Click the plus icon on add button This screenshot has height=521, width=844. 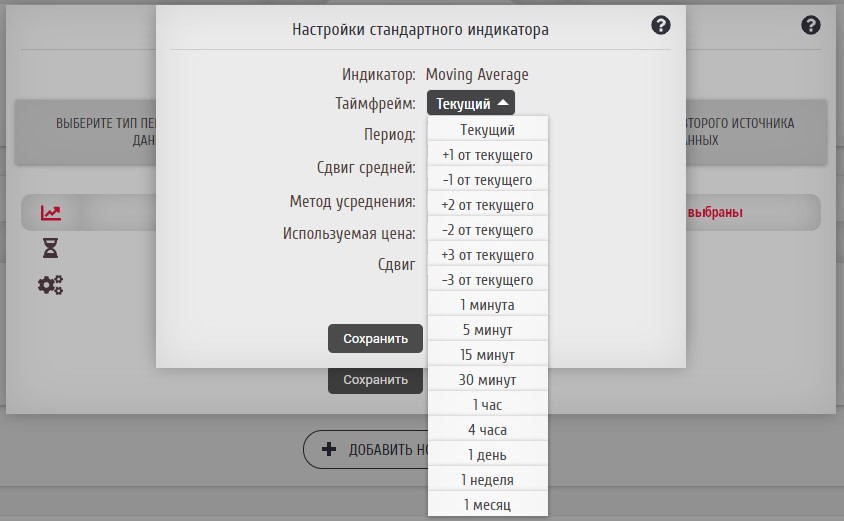[328, 450]
